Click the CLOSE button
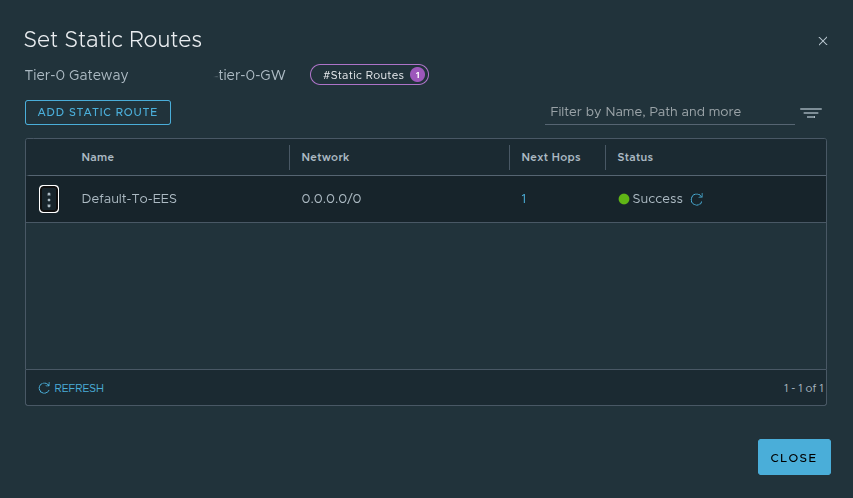Image resolution: width=853 pixels, height=498 pixels. [x=794, y=457]
